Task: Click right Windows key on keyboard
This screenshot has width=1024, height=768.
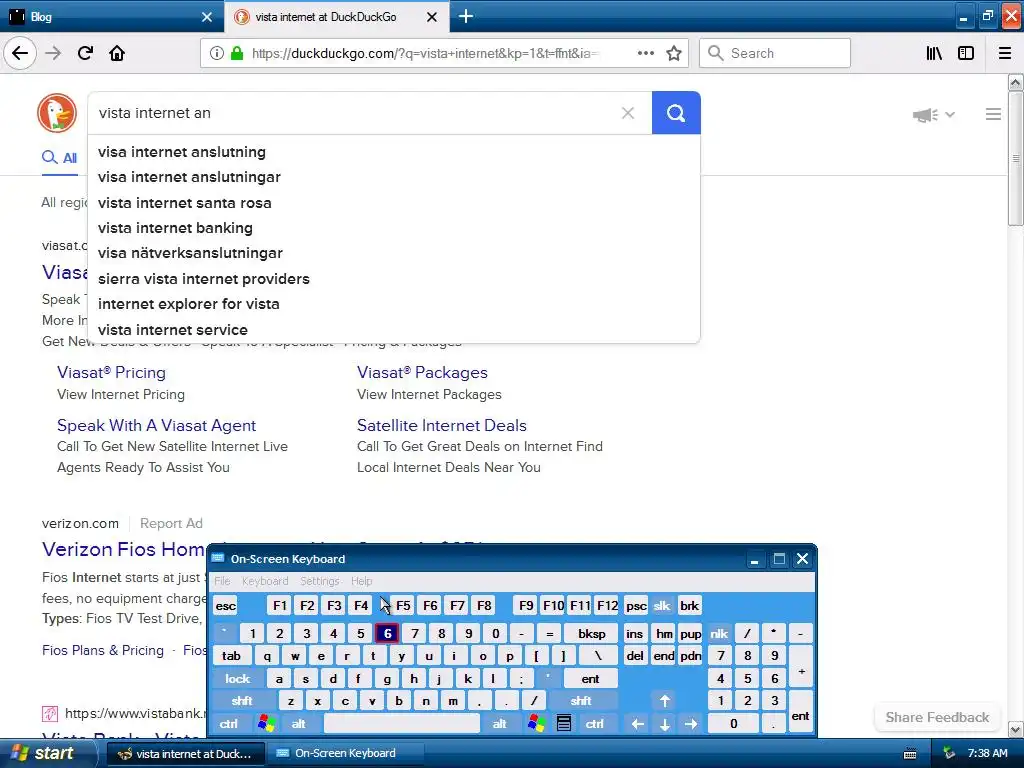Action: (x=536, y=724)
